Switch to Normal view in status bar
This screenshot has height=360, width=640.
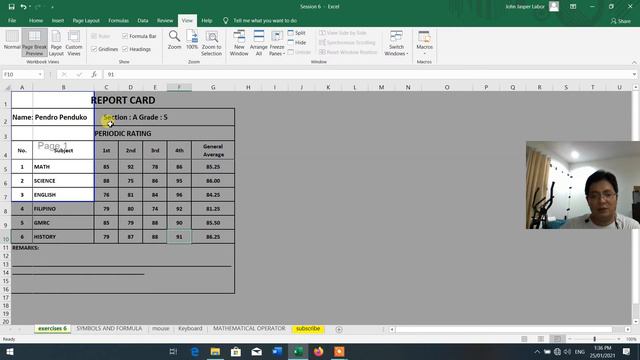pyautogui.click(x=524, y=339)
